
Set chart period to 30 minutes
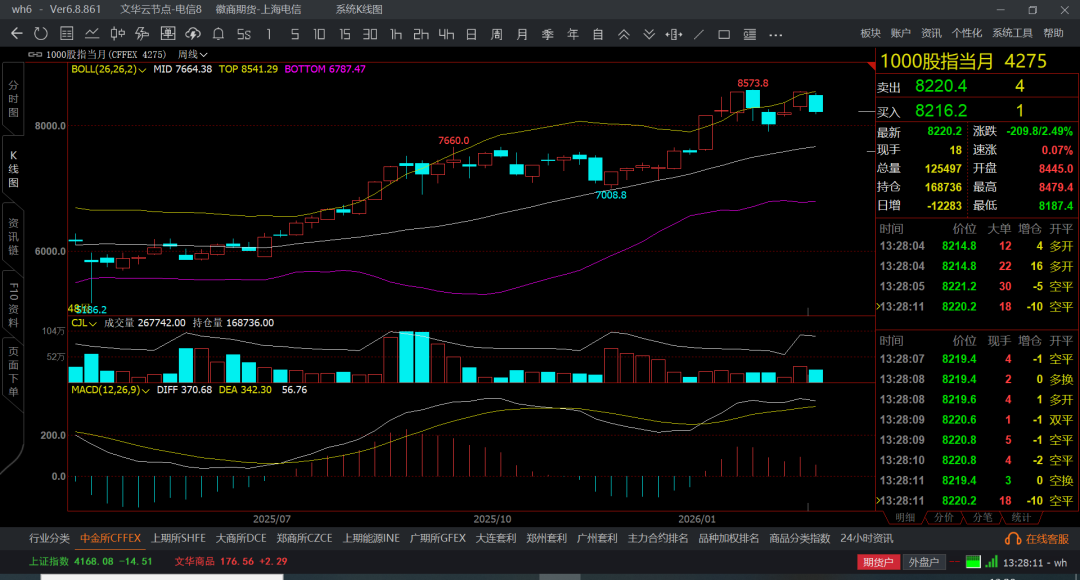(x=370, y=34)
